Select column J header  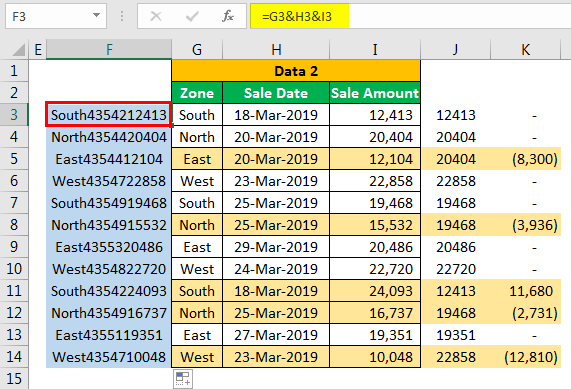[456, 50]
